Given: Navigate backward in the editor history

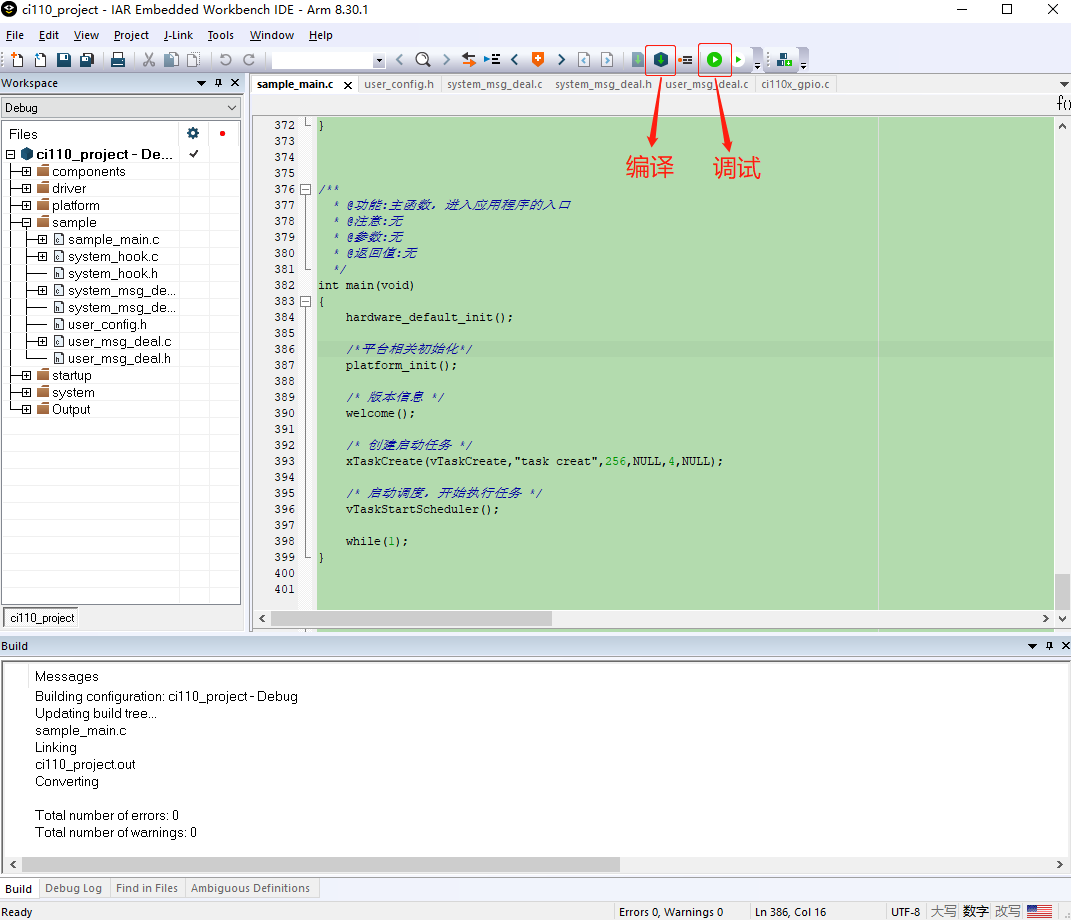Looking at the screenshot, I should [x=584, y=60].
